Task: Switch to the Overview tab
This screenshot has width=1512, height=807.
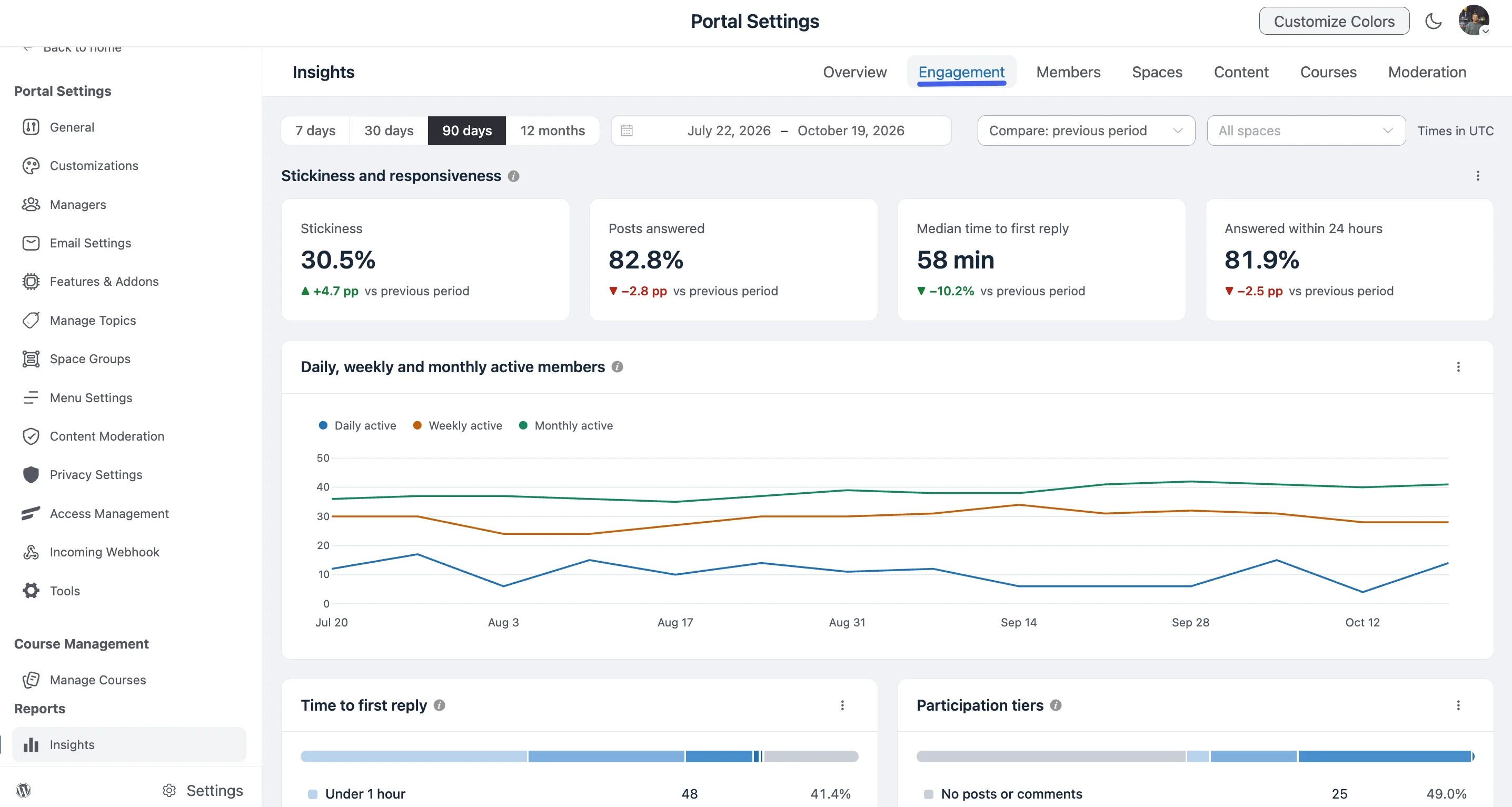Action: pos(854,72)
